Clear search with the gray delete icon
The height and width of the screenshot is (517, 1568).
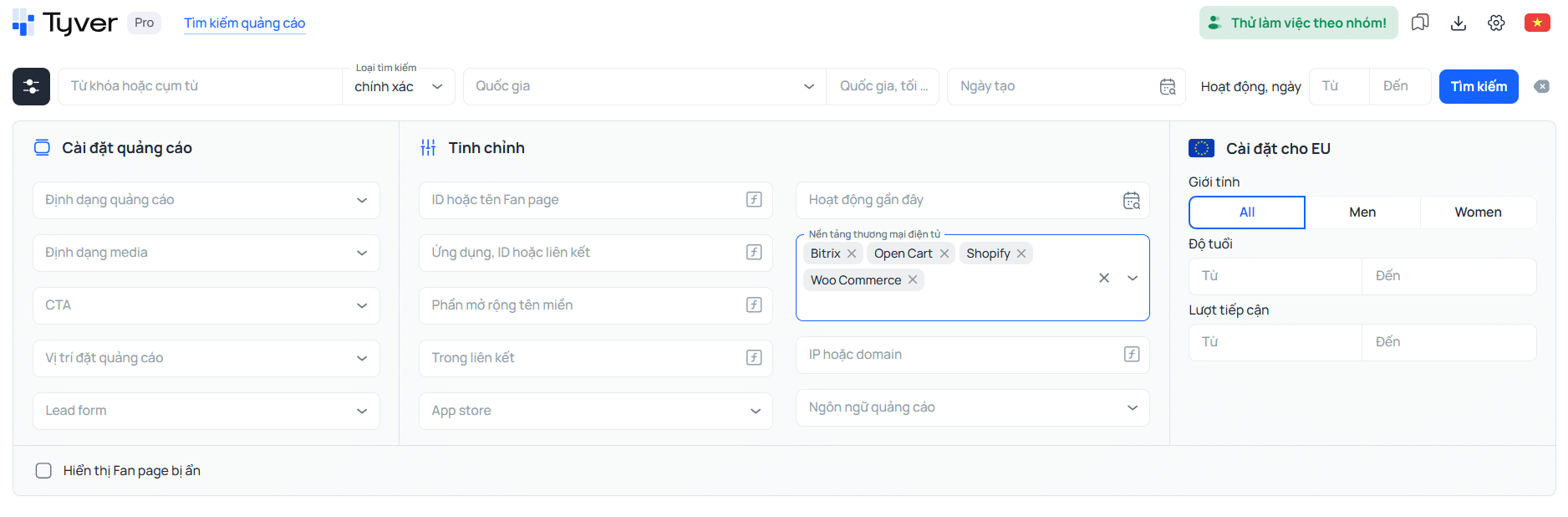pos(1542,86)
